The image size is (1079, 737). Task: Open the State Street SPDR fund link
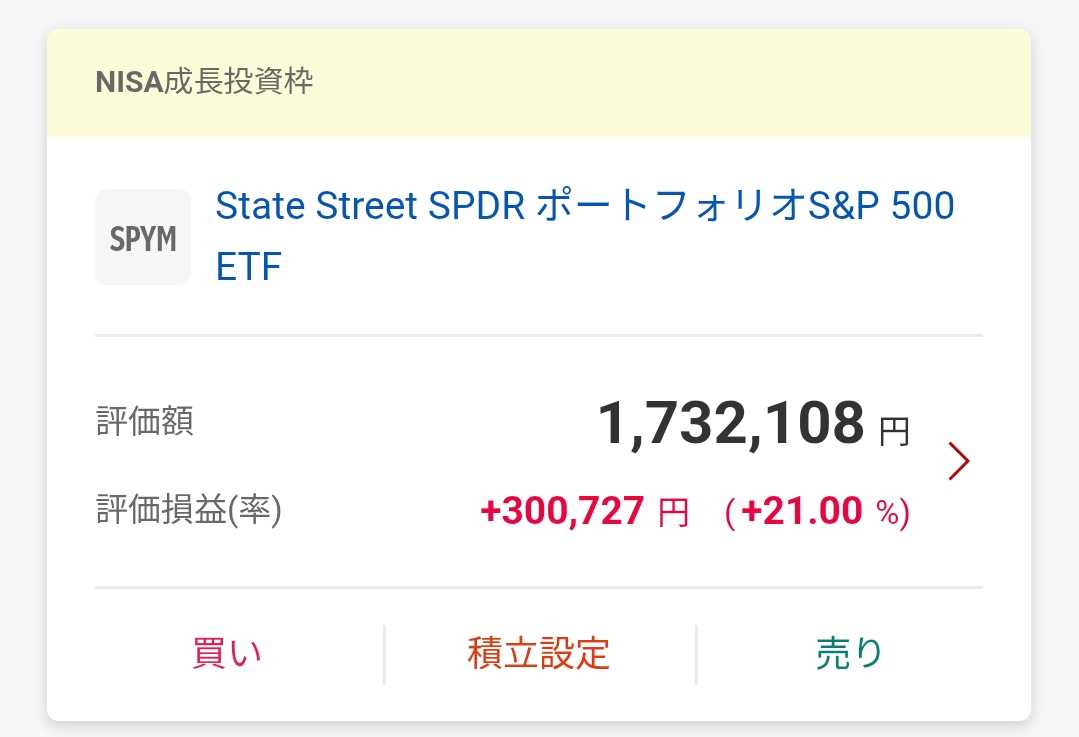click(584, 207)
